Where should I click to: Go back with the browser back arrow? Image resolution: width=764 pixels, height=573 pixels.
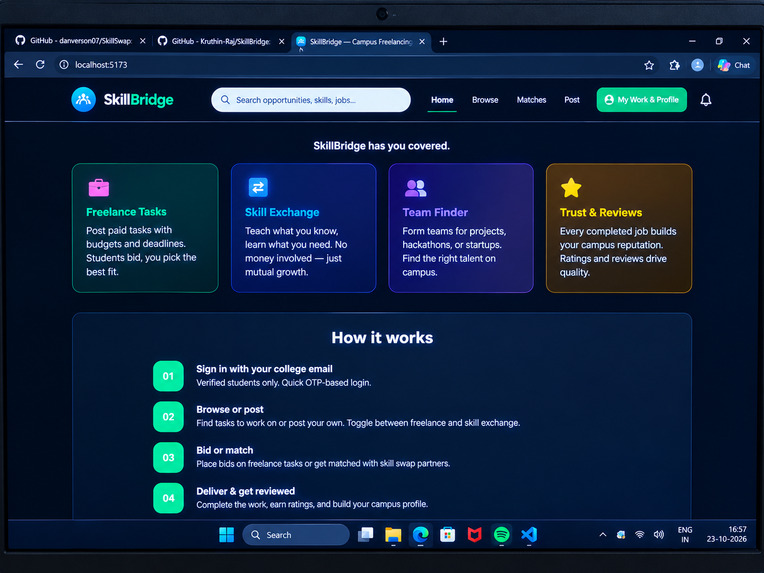coord(19,65)
